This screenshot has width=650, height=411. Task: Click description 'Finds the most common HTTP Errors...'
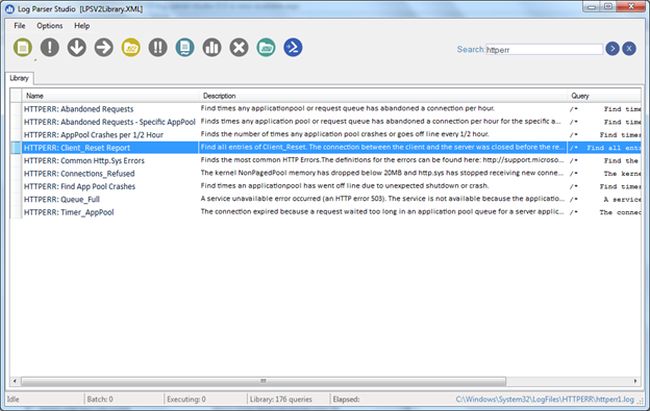coord(382,160)
